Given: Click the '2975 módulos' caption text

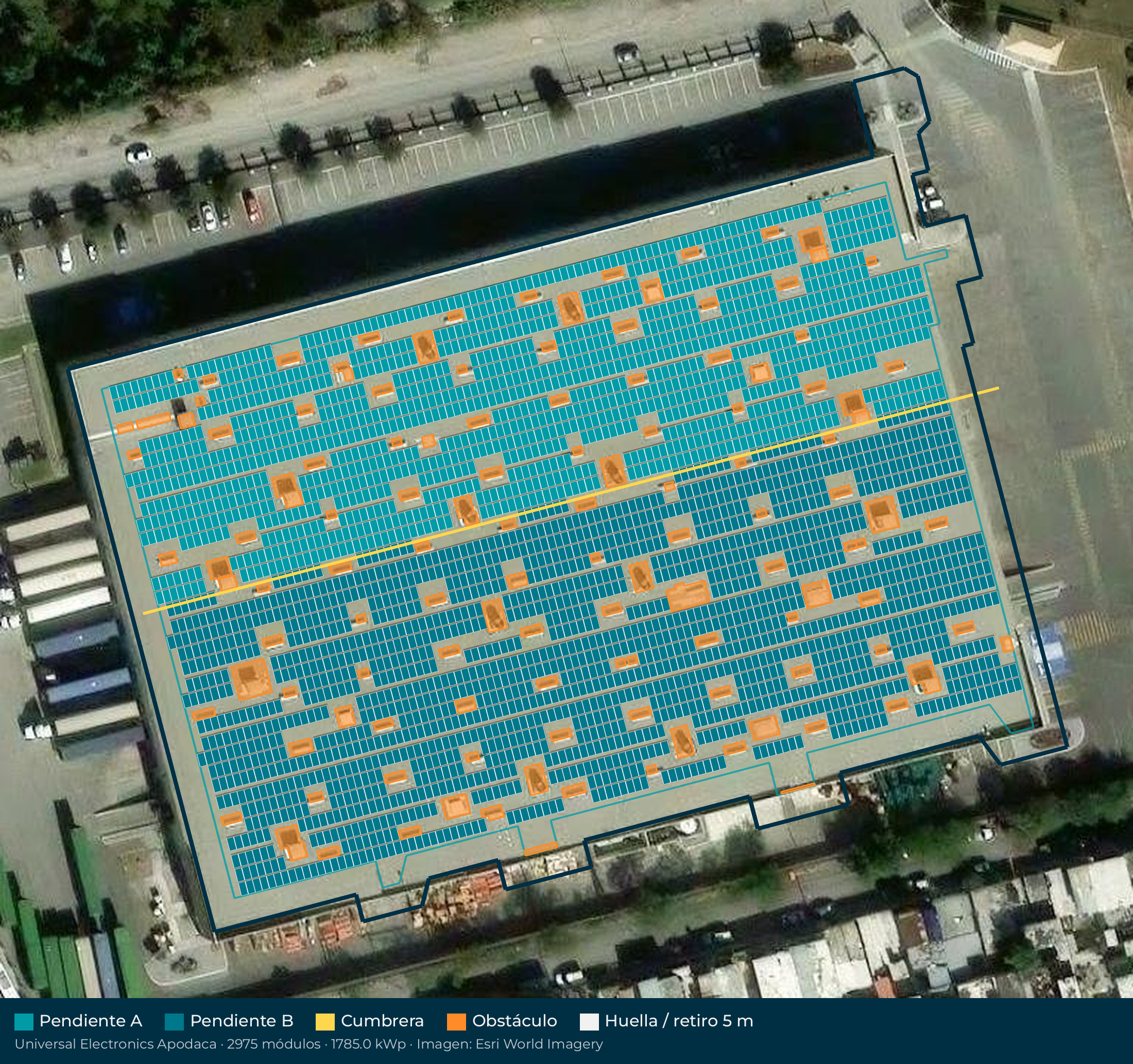Looking at the screenshot, I should (273, 1044).
